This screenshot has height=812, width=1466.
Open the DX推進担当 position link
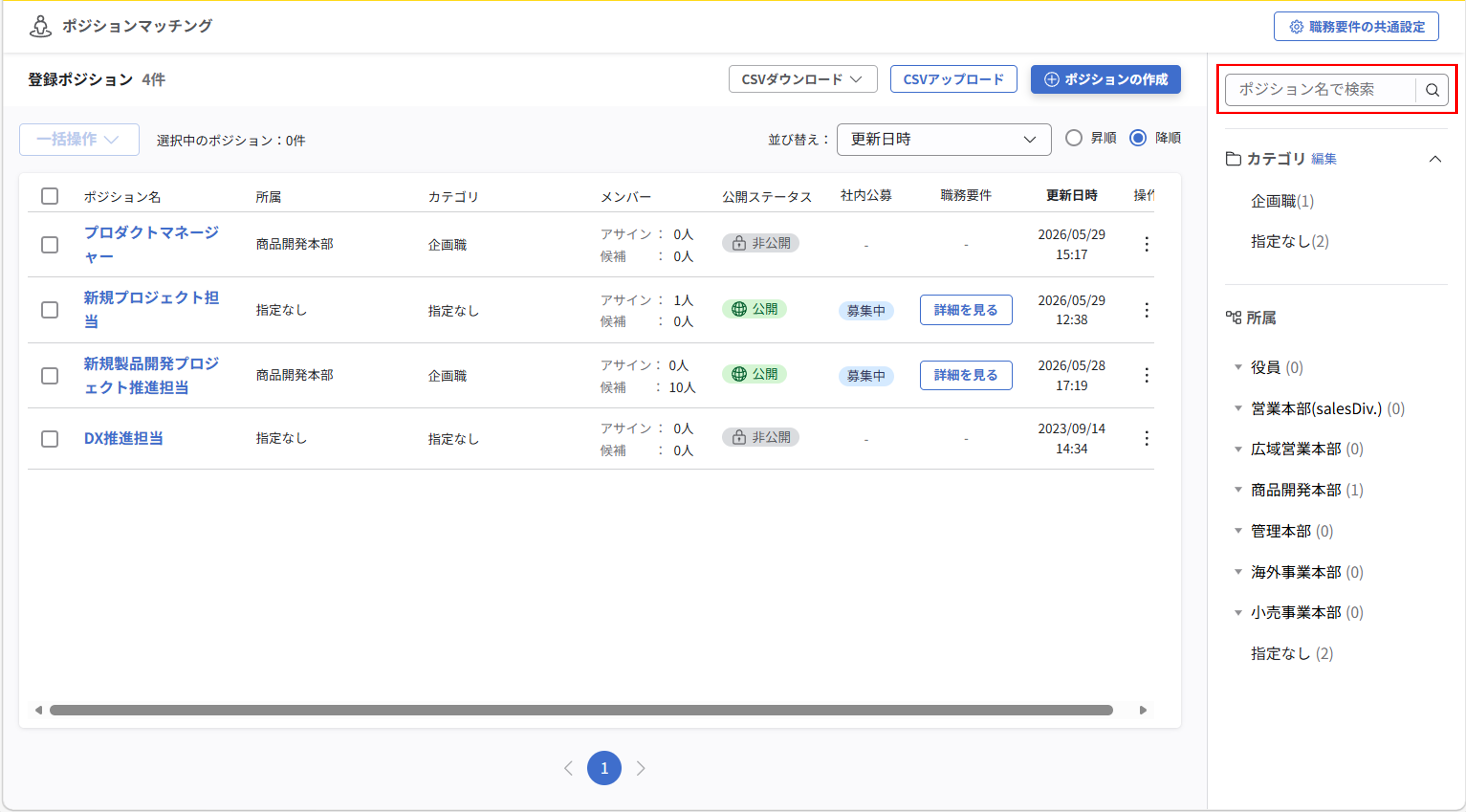point(124,438)
